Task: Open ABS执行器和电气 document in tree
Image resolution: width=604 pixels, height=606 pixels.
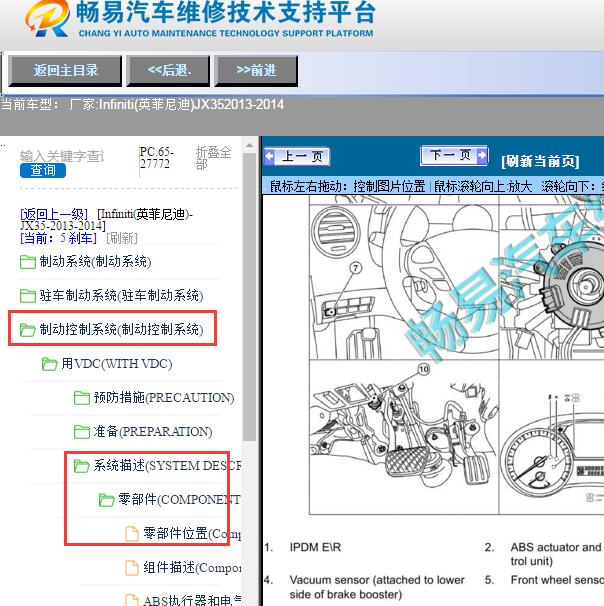Action: pyautogui.click(x=192, y=600)
